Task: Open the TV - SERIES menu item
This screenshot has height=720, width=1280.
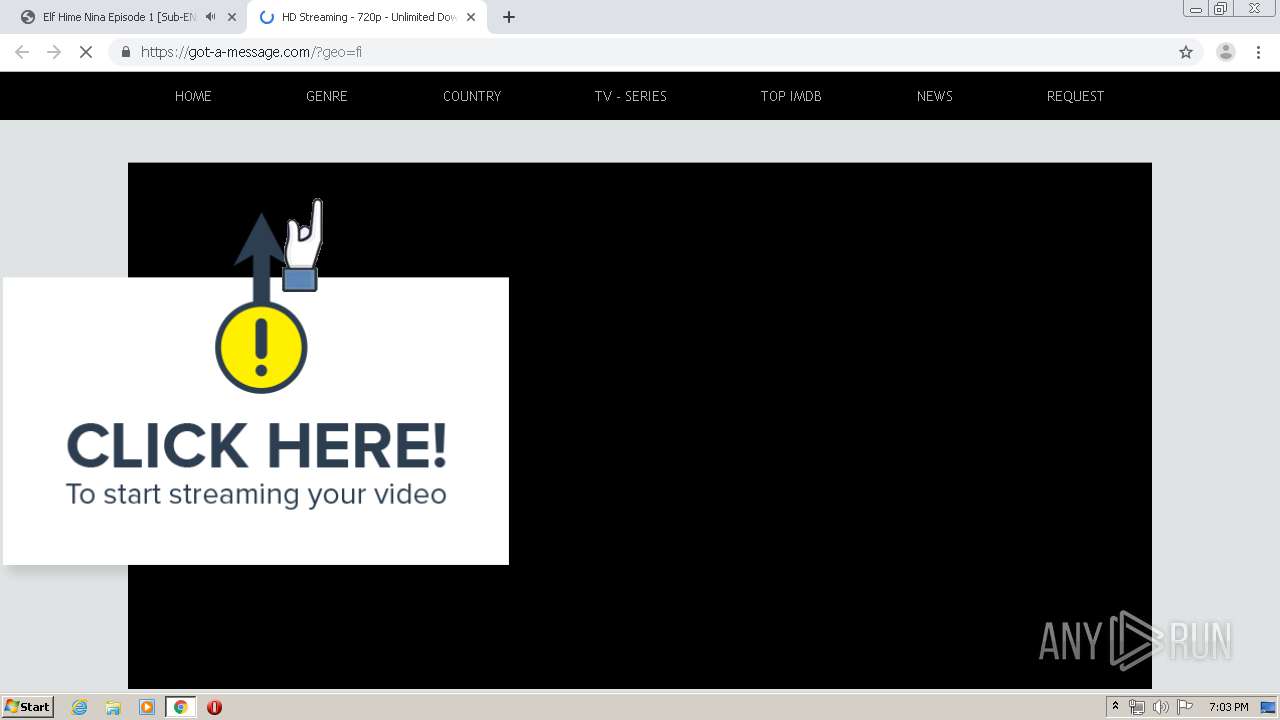Action: pos(630,96)
